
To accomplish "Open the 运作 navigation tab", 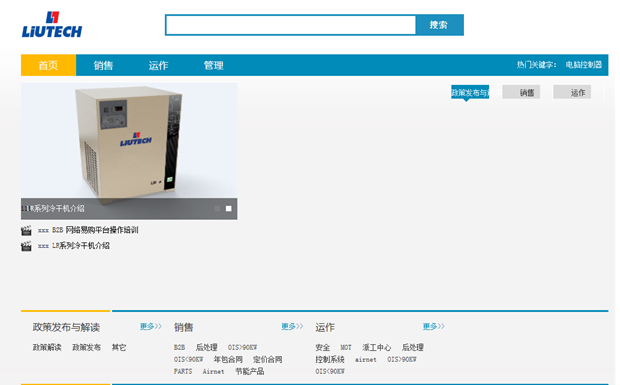I will pos(158,65).
